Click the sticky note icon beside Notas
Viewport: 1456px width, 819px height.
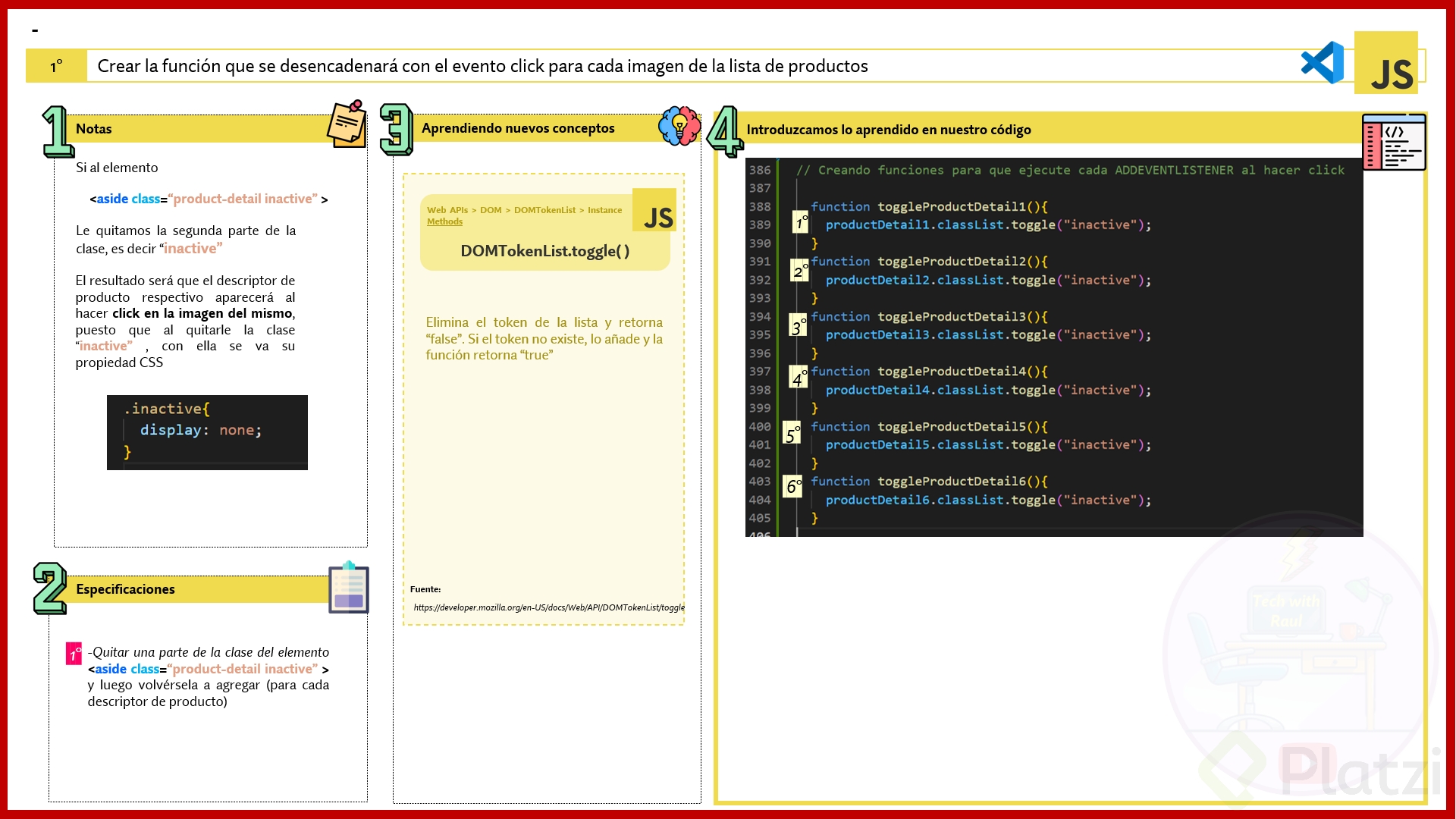(347, 124)
